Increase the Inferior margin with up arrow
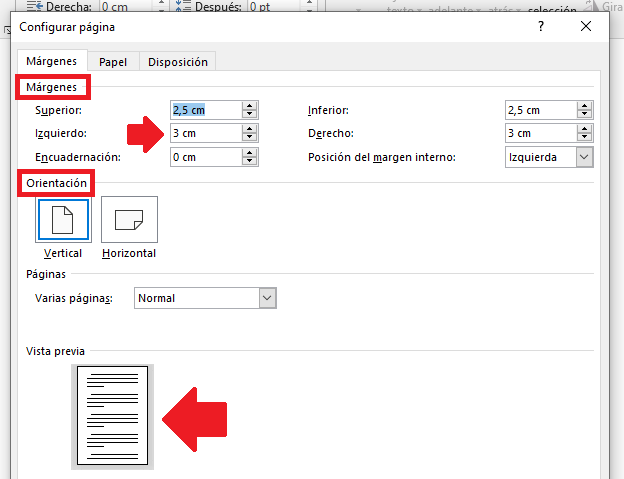The width and height of the screenshot is (624, 479). (x=585, y=106)
